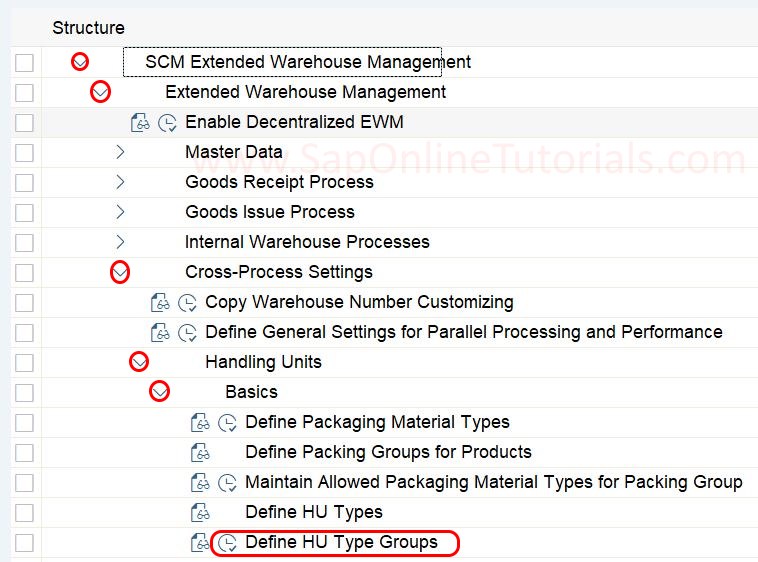758x562 pixels.
Task: Select Define HU Type Groups label
Action: (342, 542)
